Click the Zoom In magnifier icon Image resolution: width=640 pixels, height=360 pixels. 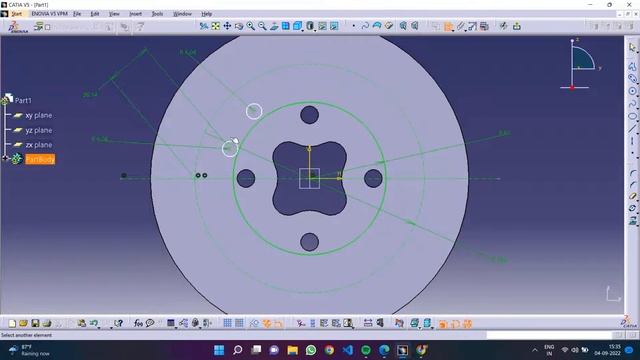coord(251,27)
